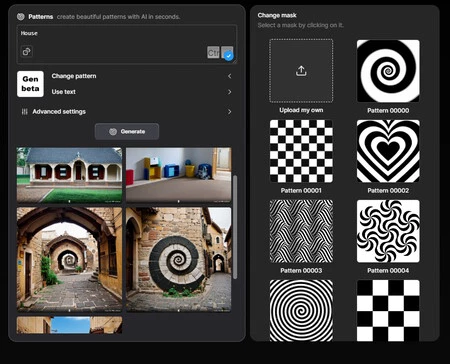Select the spiral mask Pattern 00000
Image resolution: width=450 pixels, height=364 pixels.
[388, 71]
